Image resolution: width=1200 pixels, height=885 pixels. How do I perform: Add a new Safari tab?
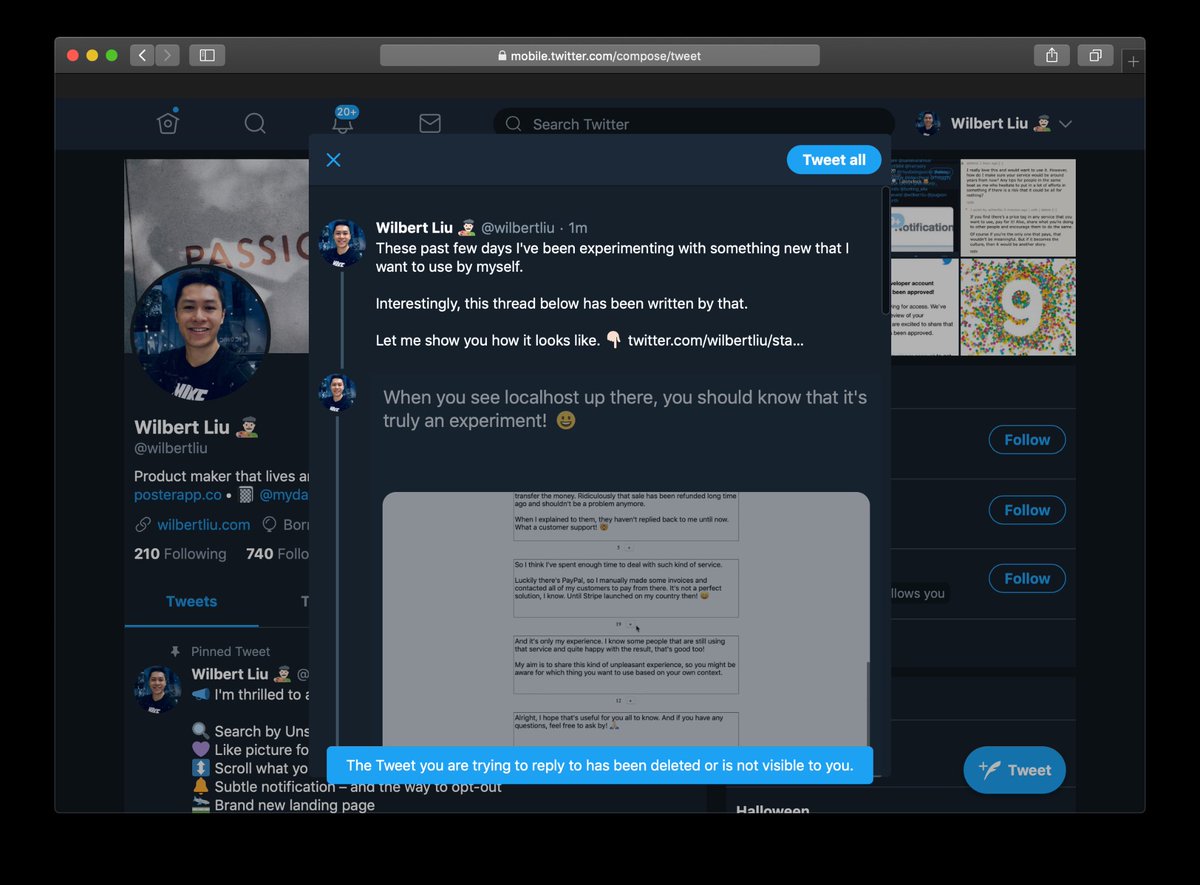(1133, 61)
